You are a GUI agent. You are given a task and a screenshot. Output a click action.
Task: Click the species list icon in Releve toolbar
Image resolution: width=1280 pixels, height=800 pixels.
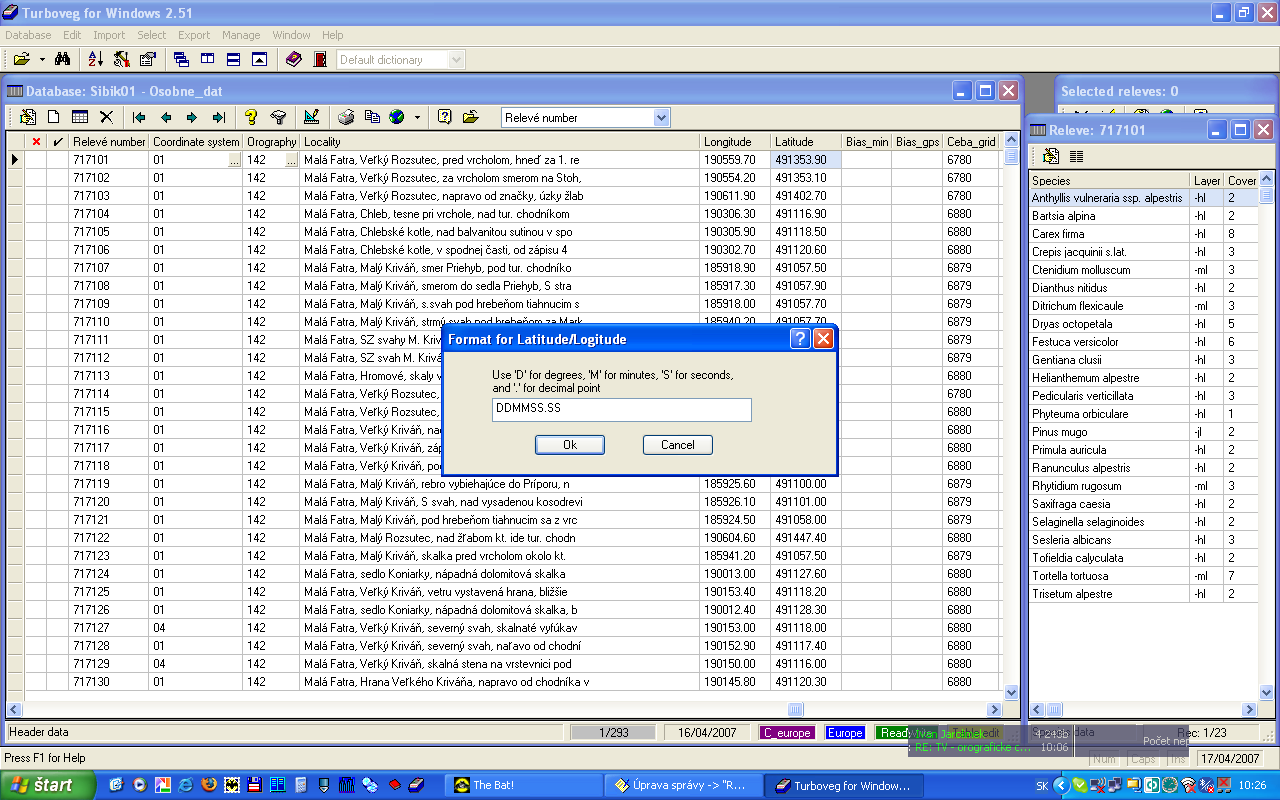1077,156
